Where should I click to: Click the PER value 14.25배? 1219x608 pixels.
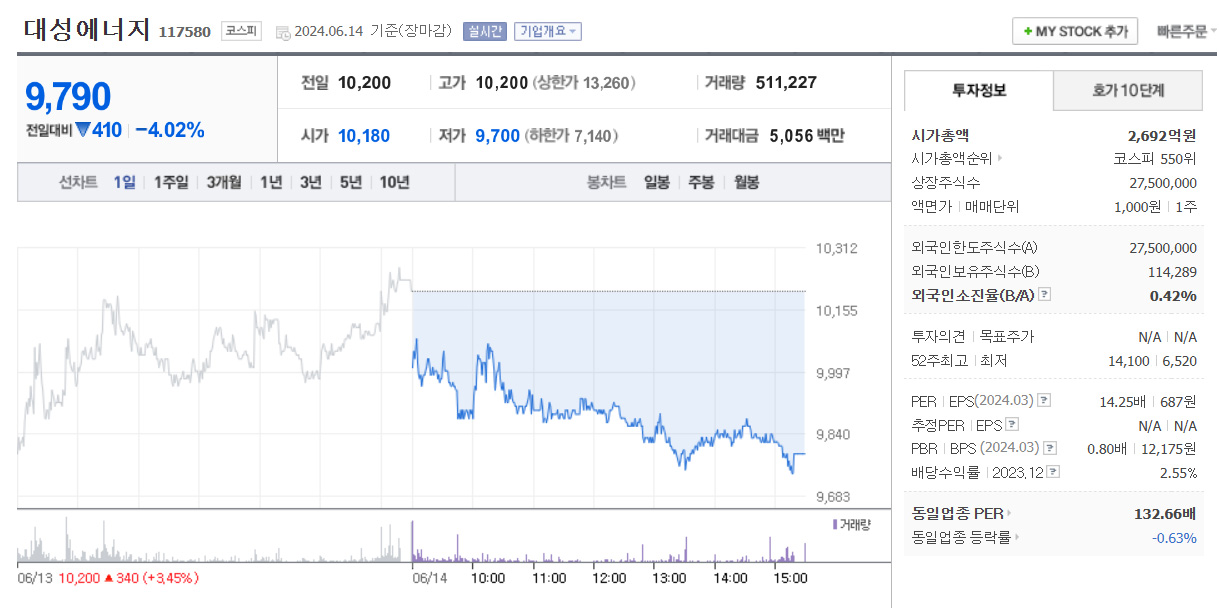1123,401
